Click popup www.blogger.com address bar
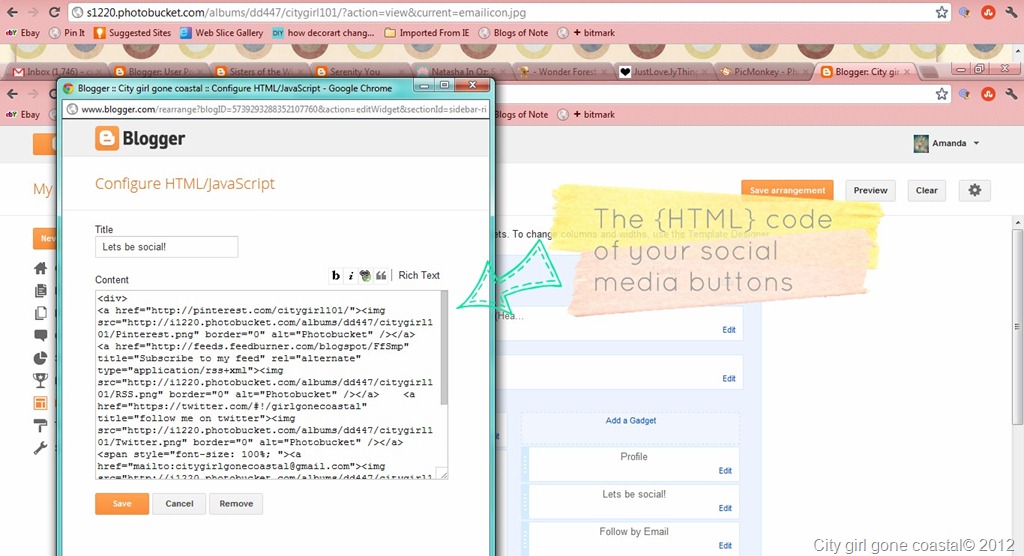1024x556 pixels. pos(277,109)
